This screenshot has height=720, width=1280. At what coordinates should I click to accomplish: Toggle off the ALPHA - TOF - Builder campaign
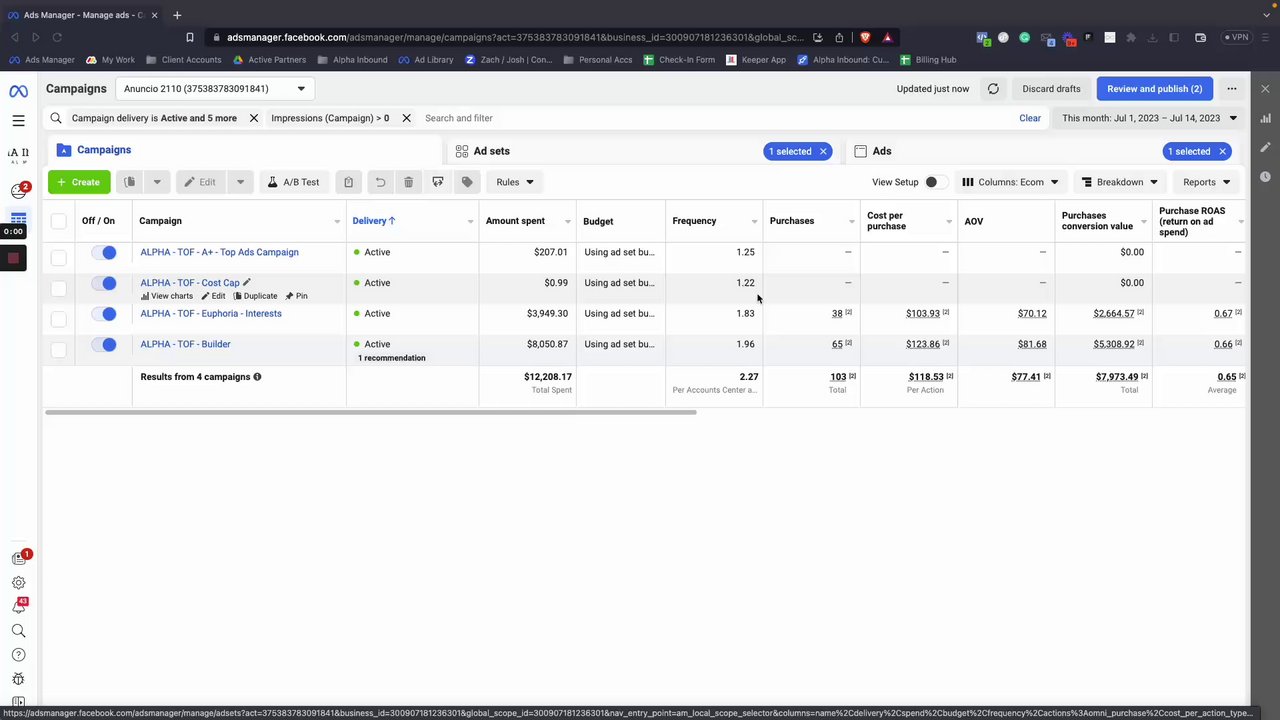click(x=104, y=345)
